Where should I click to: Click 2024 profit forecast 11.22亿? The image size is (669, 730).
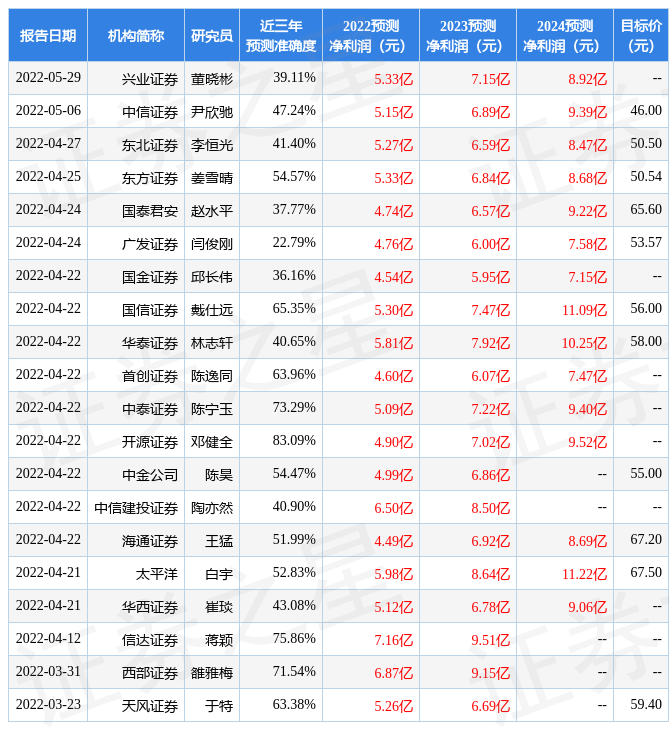point(584,575)
